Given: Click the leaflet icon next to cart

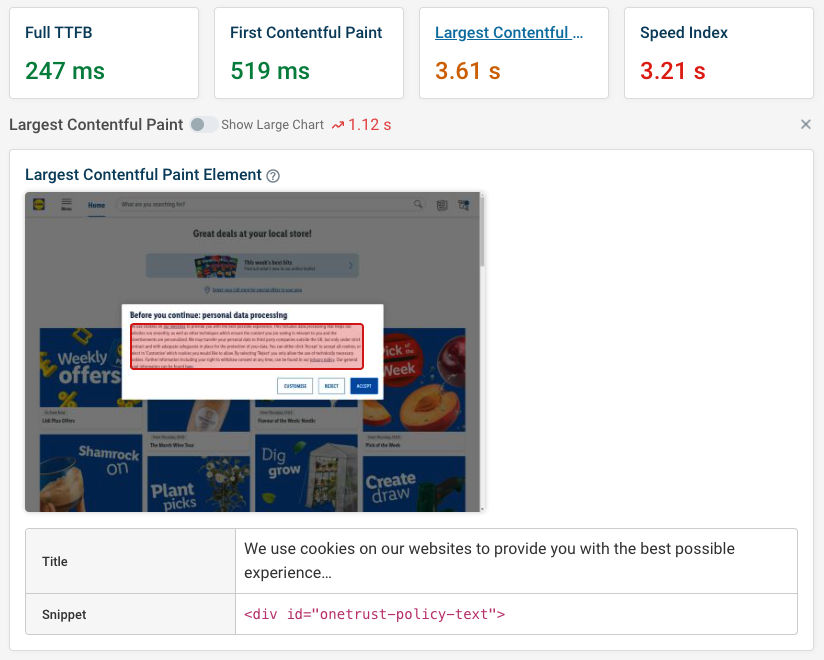Looking at the screenshot, I should point(442,205).
